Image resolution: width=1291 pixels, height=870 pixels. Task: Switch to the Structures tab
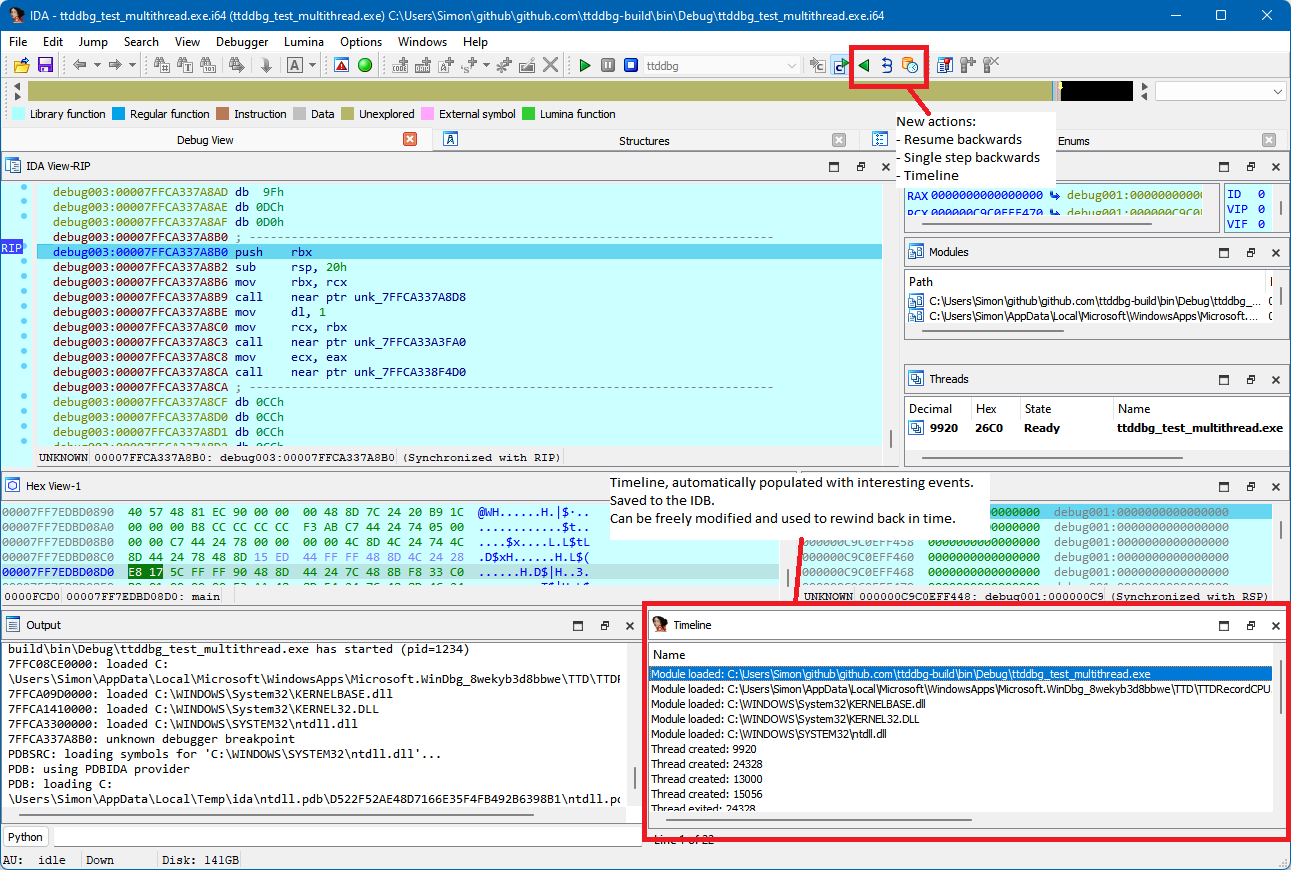click(x=643, y=141)
